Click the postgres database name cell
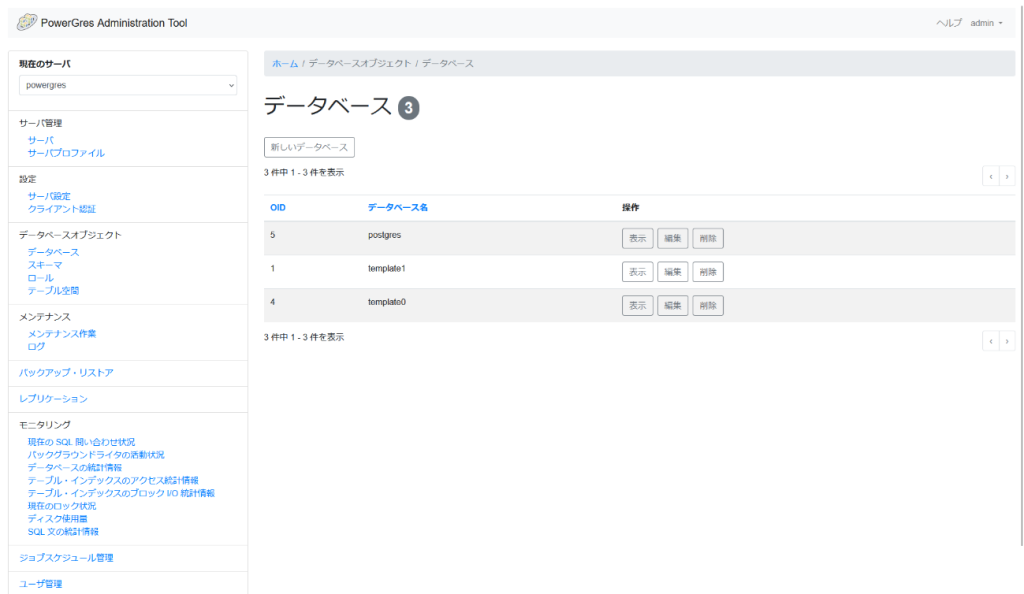Viewport: 1024px width, 594px height. [385, 235]
